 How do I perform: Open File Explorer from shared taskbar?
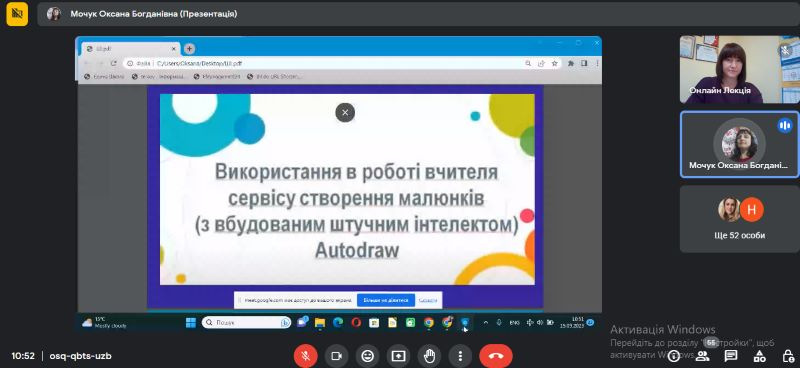(x=320, y=323)
